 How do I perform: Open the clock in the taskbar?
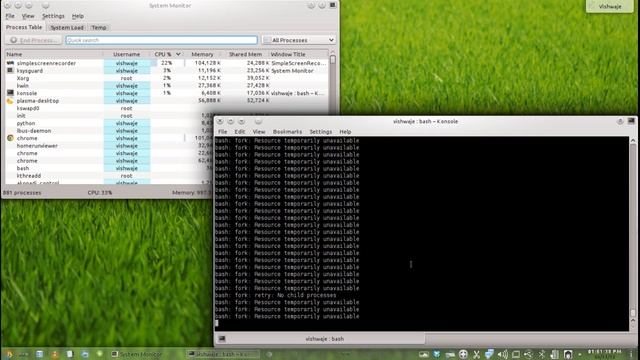click(x=604, y=354)
